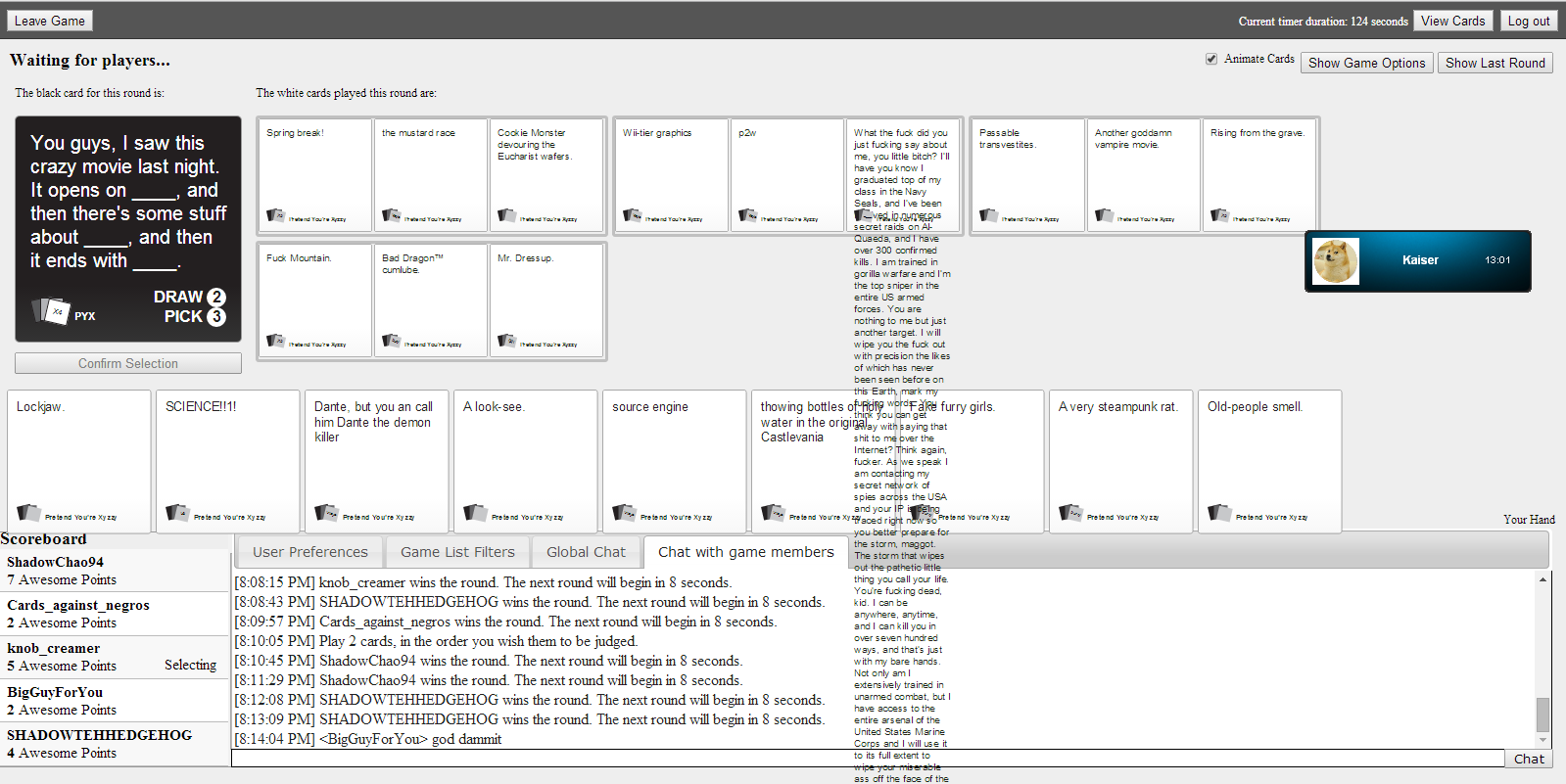Click deck icon on 'source engine' card
This screenshot has width=1566, height=784.
[x=624, y=513]
